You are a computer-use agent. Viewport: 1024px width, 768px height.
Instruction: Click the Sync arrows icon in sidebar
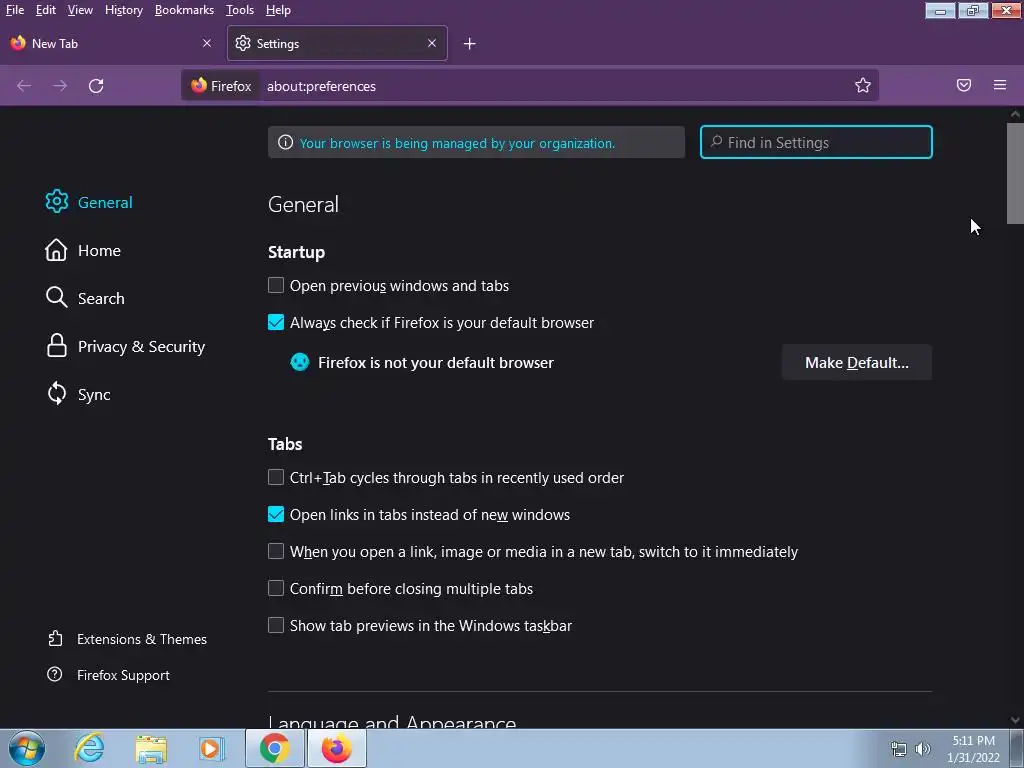[x=57, y=394]
